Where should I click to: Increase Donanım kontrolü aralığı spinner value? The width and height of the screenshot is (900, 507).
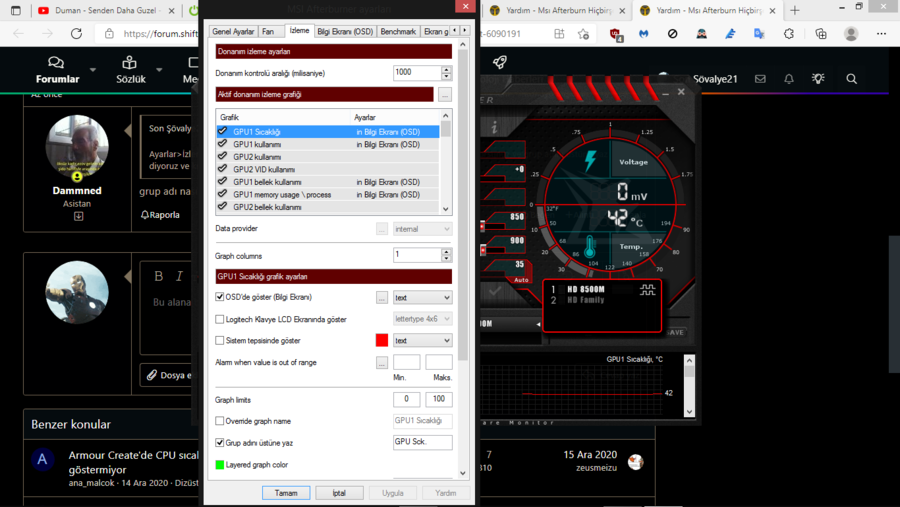click(x=446, y=69)
